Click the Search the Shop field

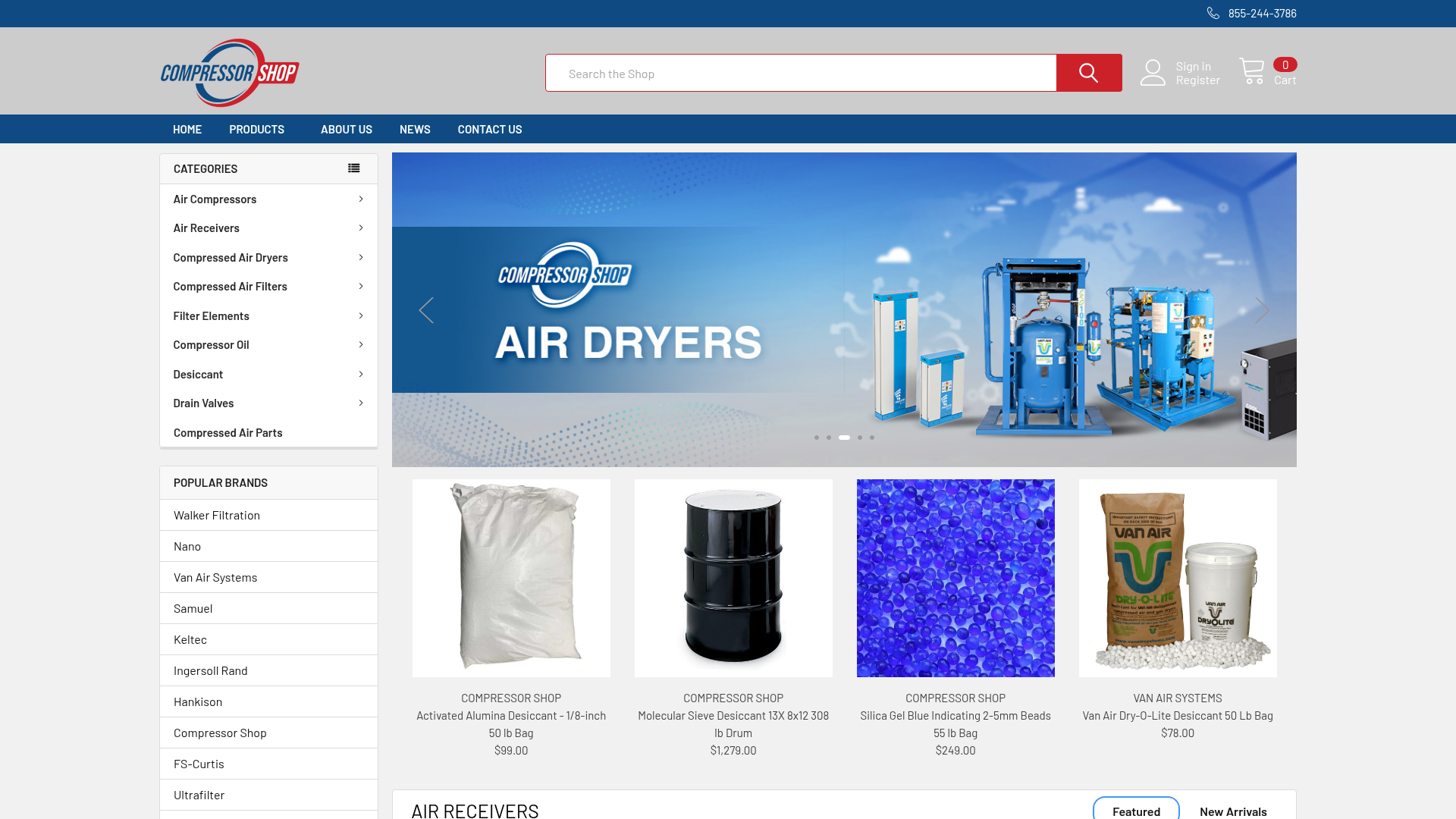point(801,73)
